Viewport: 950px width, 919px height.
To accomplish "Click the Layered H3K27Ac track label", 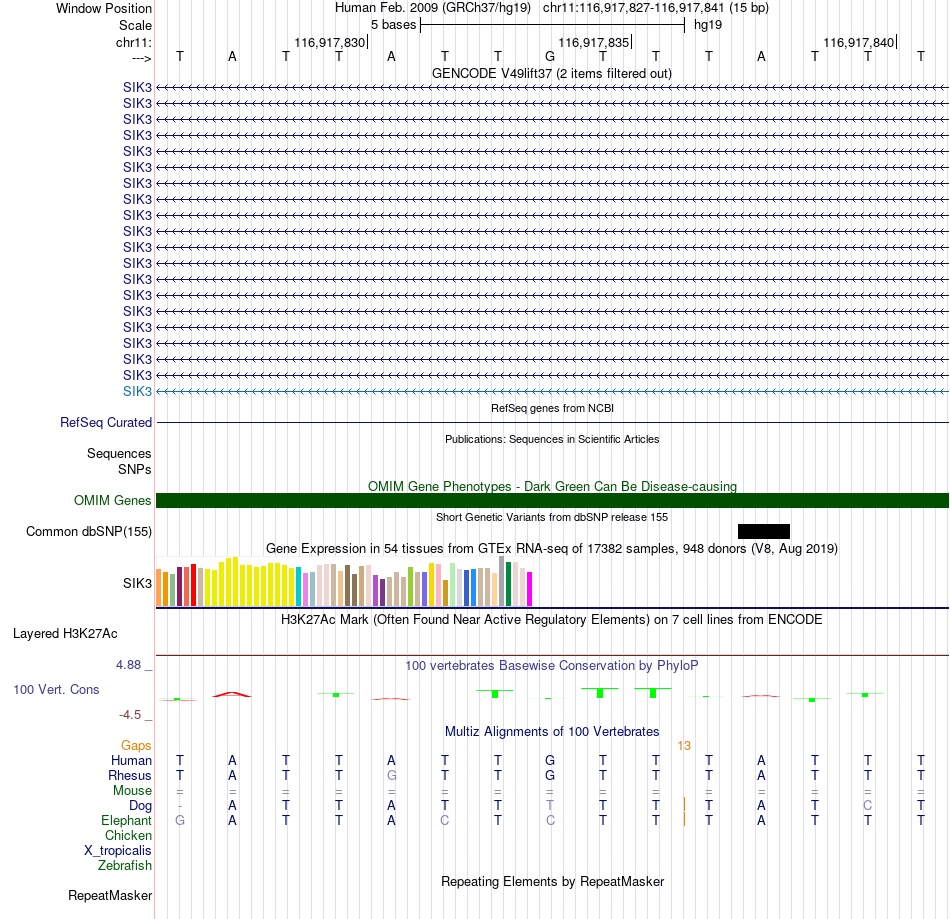I will (x=65, y=634).
